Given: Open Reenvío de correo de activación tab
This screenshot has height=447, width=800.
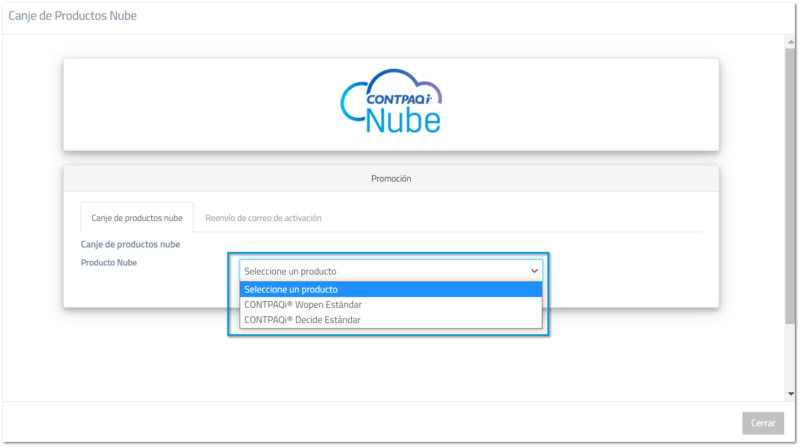Looking at the screenshot, I should click(x=263, y=218).
